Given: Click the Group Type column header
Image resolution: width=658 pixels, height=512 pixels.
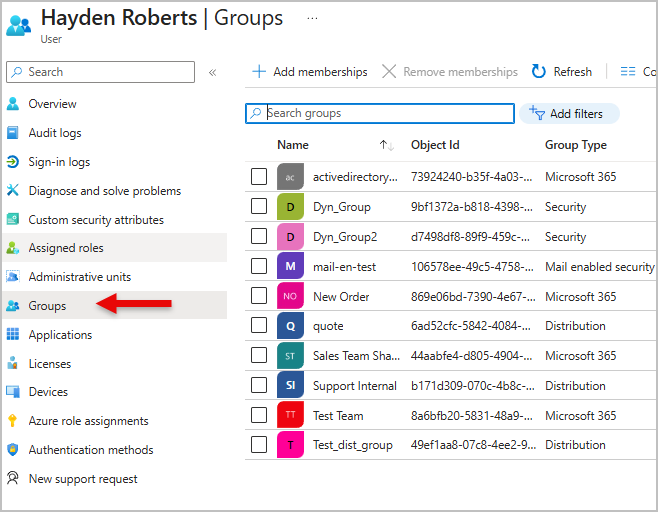Looking at the screenshot, I should click(576, 145).
